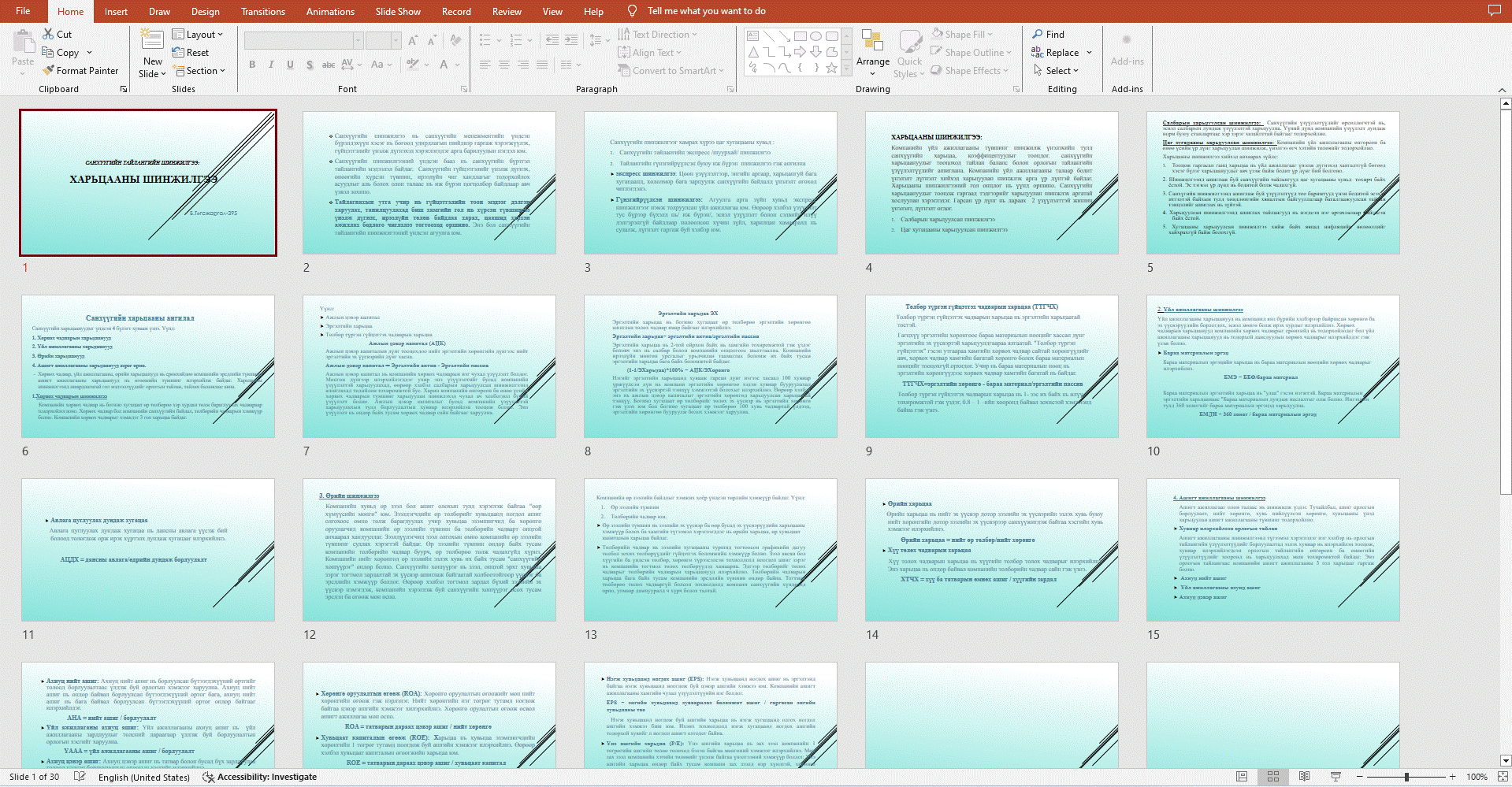The width and height of the screenshot is (1512, 787).
Task: Open the View tab
Action: click(x=552, y=11)
